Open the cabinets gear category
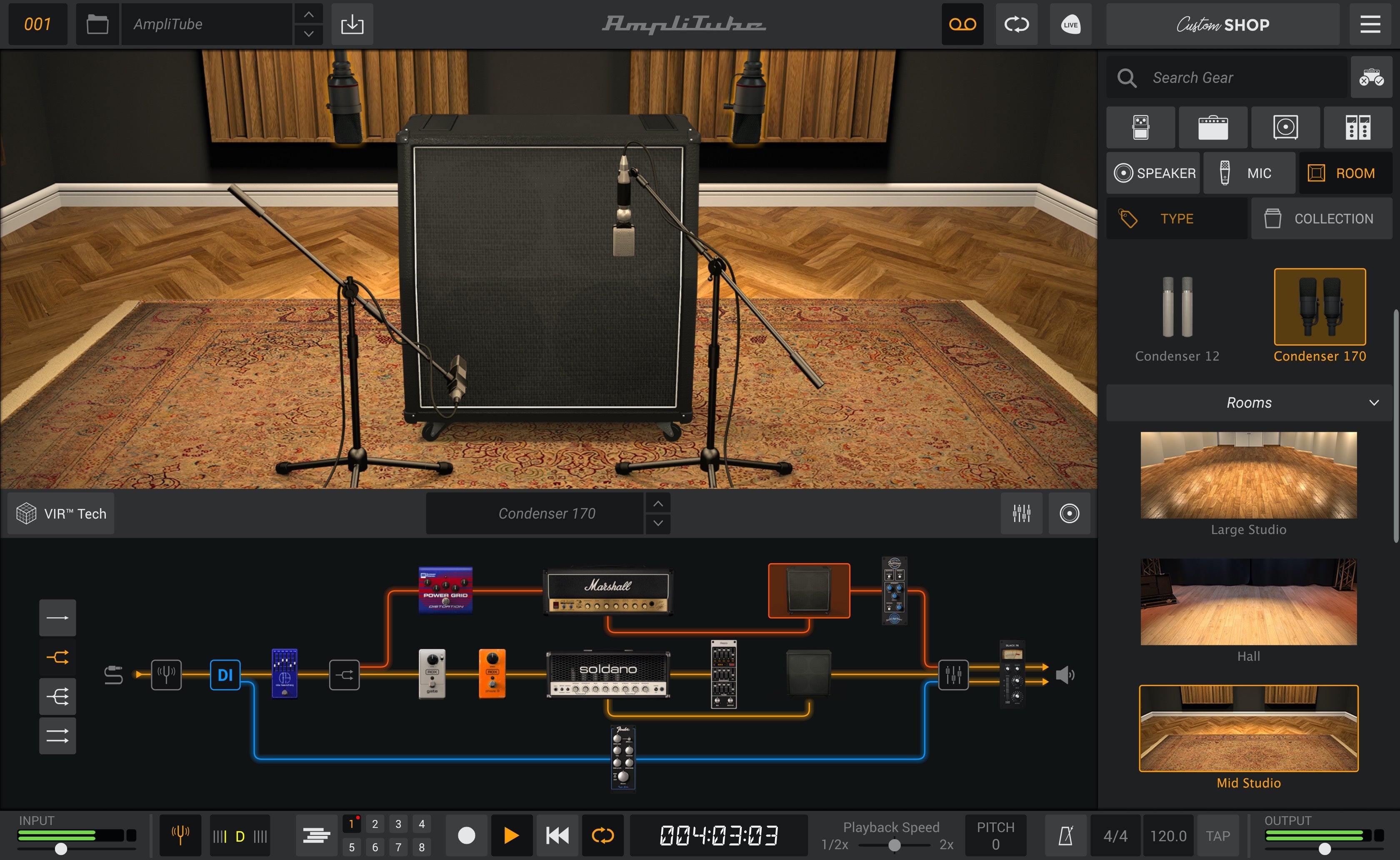Screen dimensions: 1400x860 (1285, 128)
